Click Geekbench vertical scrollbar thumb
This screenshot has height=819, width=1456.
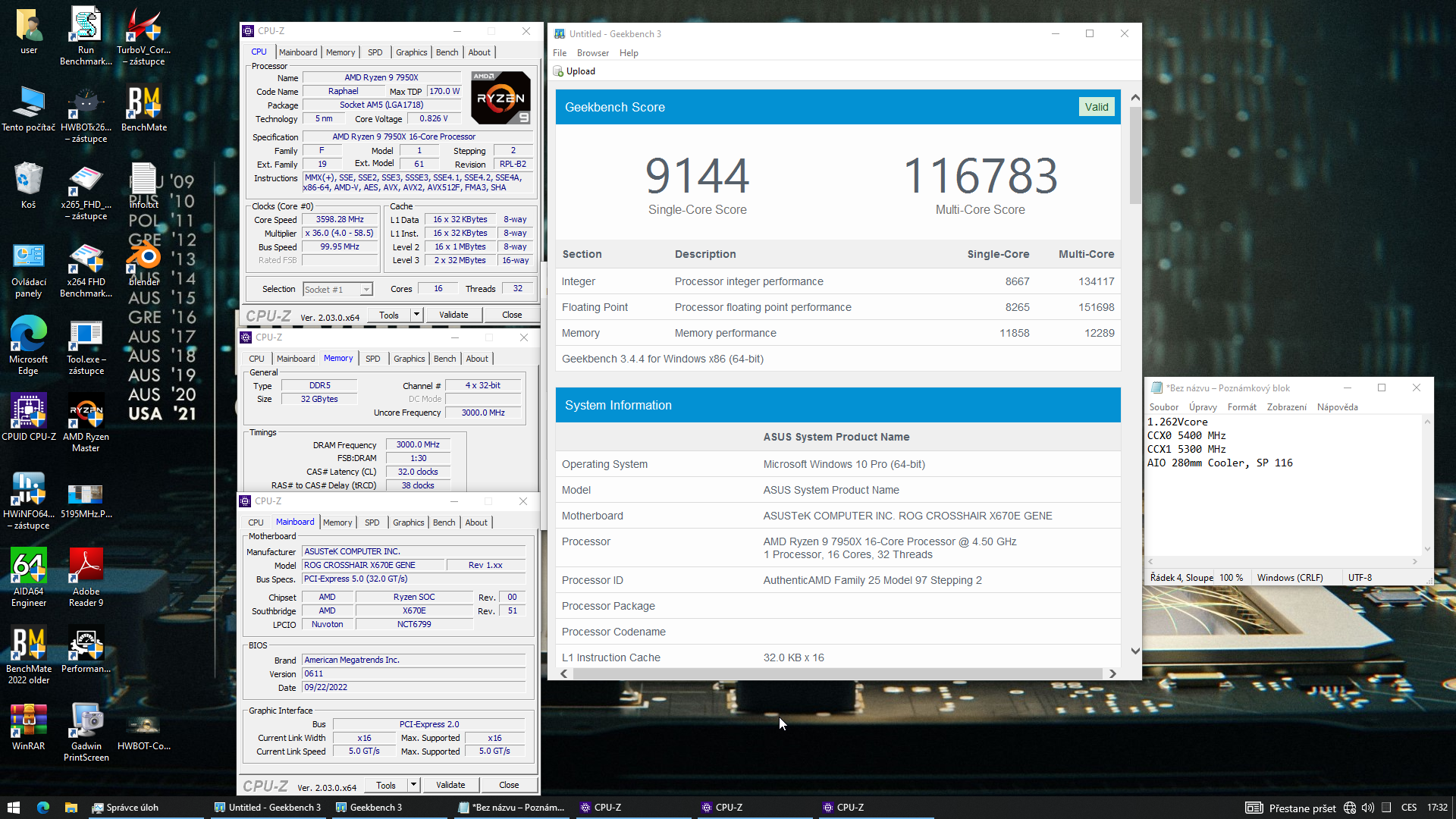pos(1134,155)
